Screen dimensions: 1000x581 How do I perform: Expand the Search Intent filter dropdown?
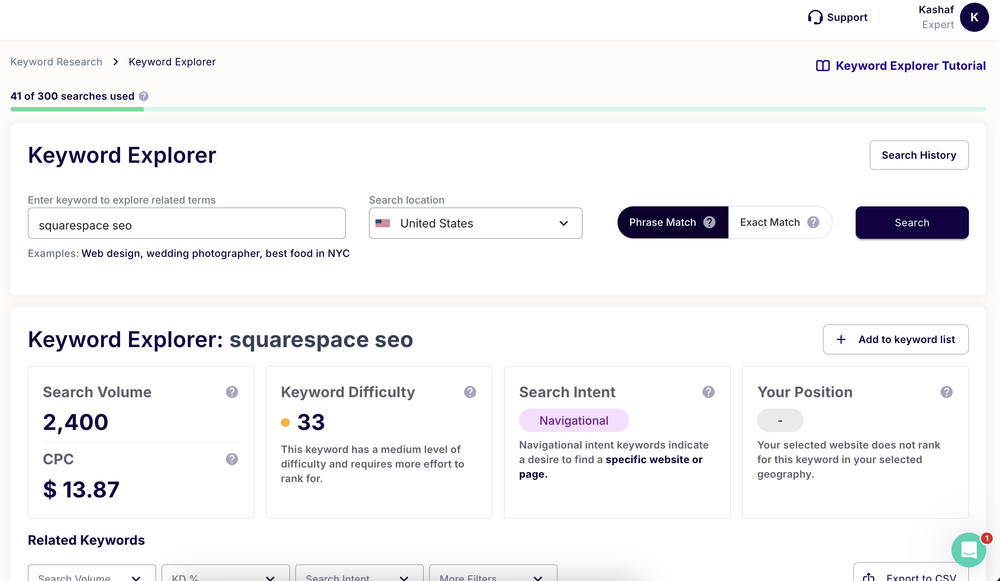(x=360, y=573)
